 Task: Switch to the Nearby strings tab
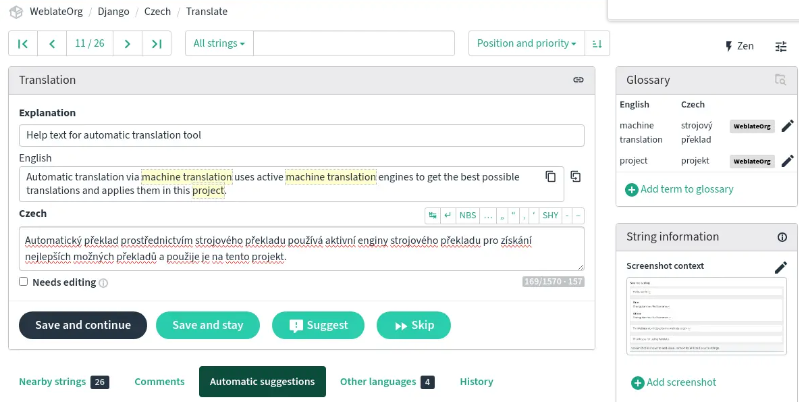(x=64, y=382)
